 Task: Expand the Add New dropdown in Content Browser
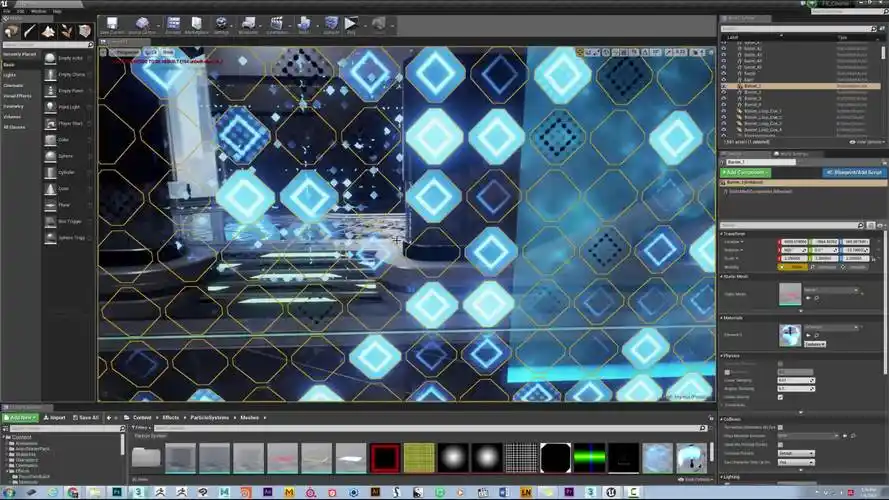(x=20, y=417)
